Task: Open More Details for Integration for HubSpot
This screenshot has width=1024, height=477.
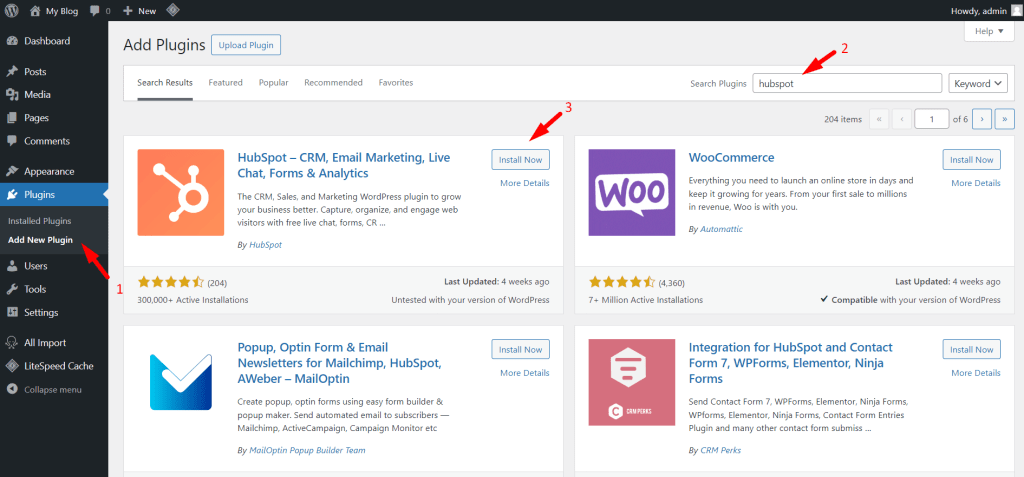Action: point(976,373)
